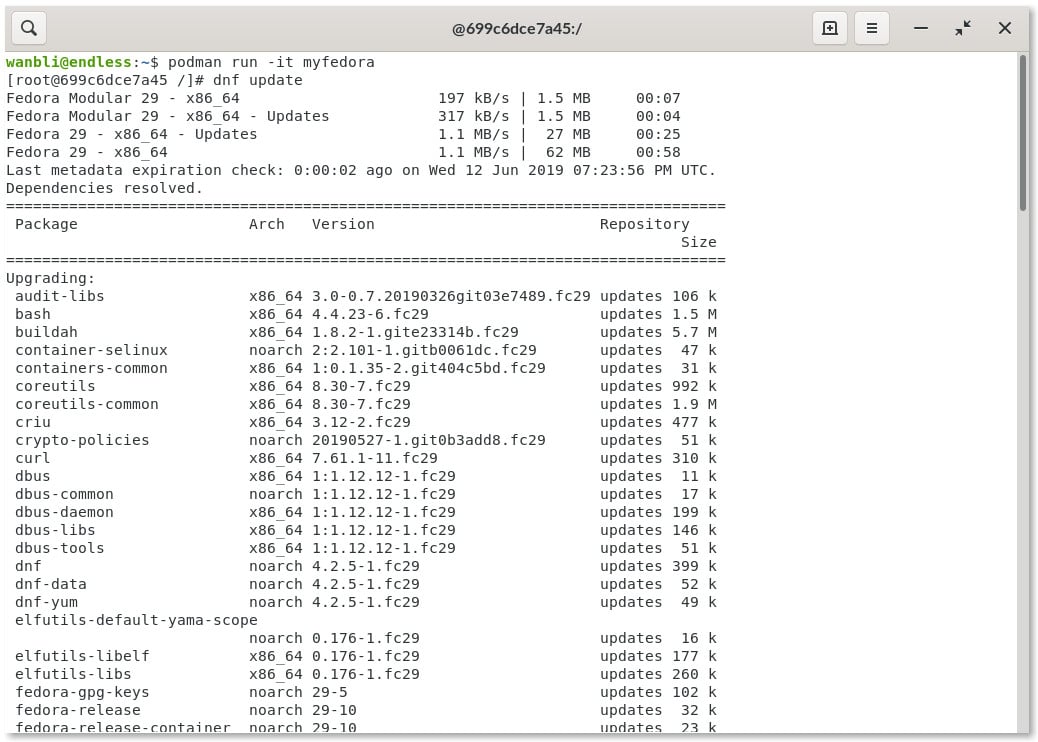The width and height of the screenshot is (1038, 742).
Task: Click version '2:2.101-1.gitb0061dc.fc29'
Action: [x=424, y=350]
